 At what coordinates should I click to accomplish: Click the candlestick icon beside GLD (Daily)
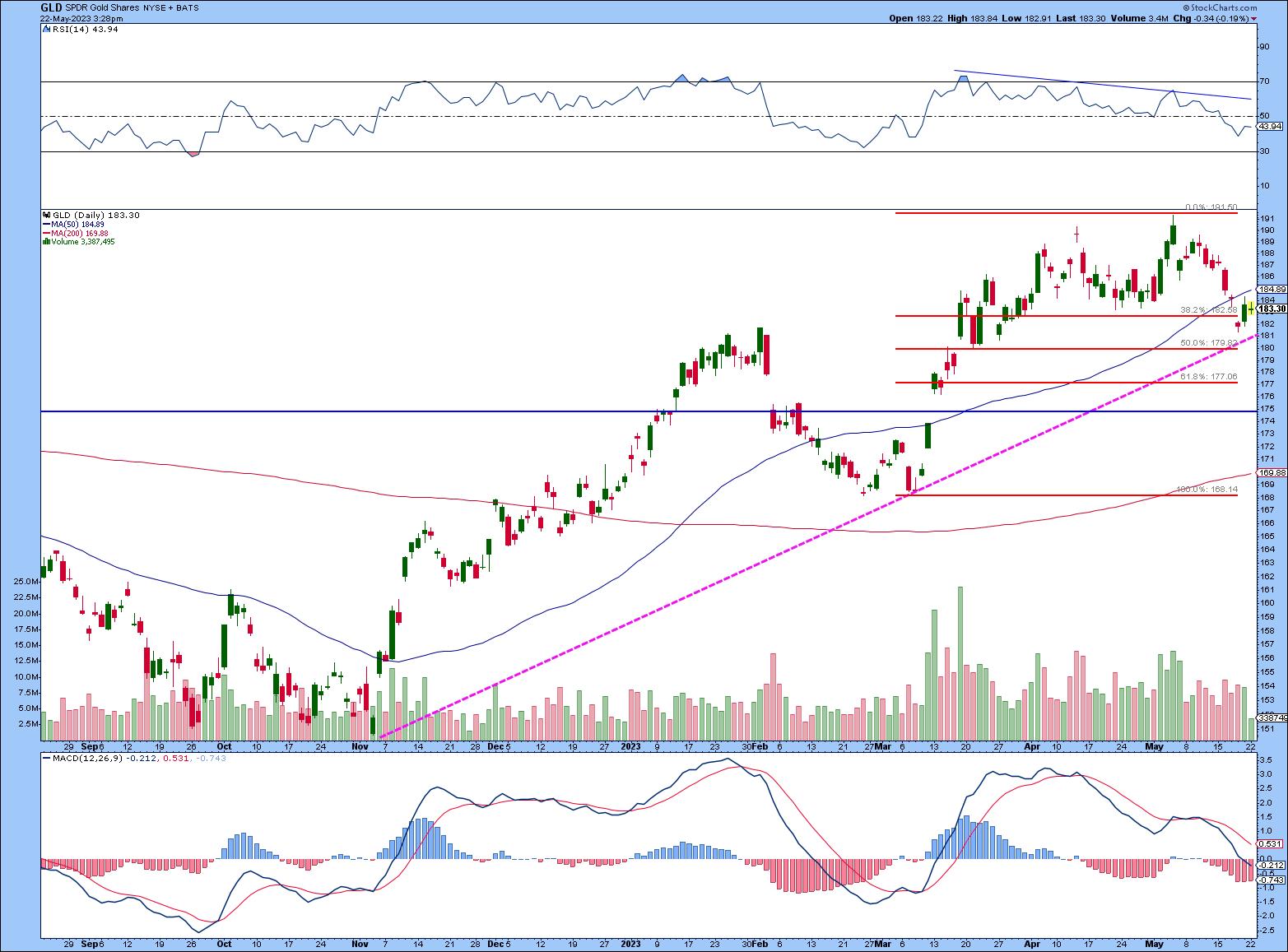coord(46,215)
